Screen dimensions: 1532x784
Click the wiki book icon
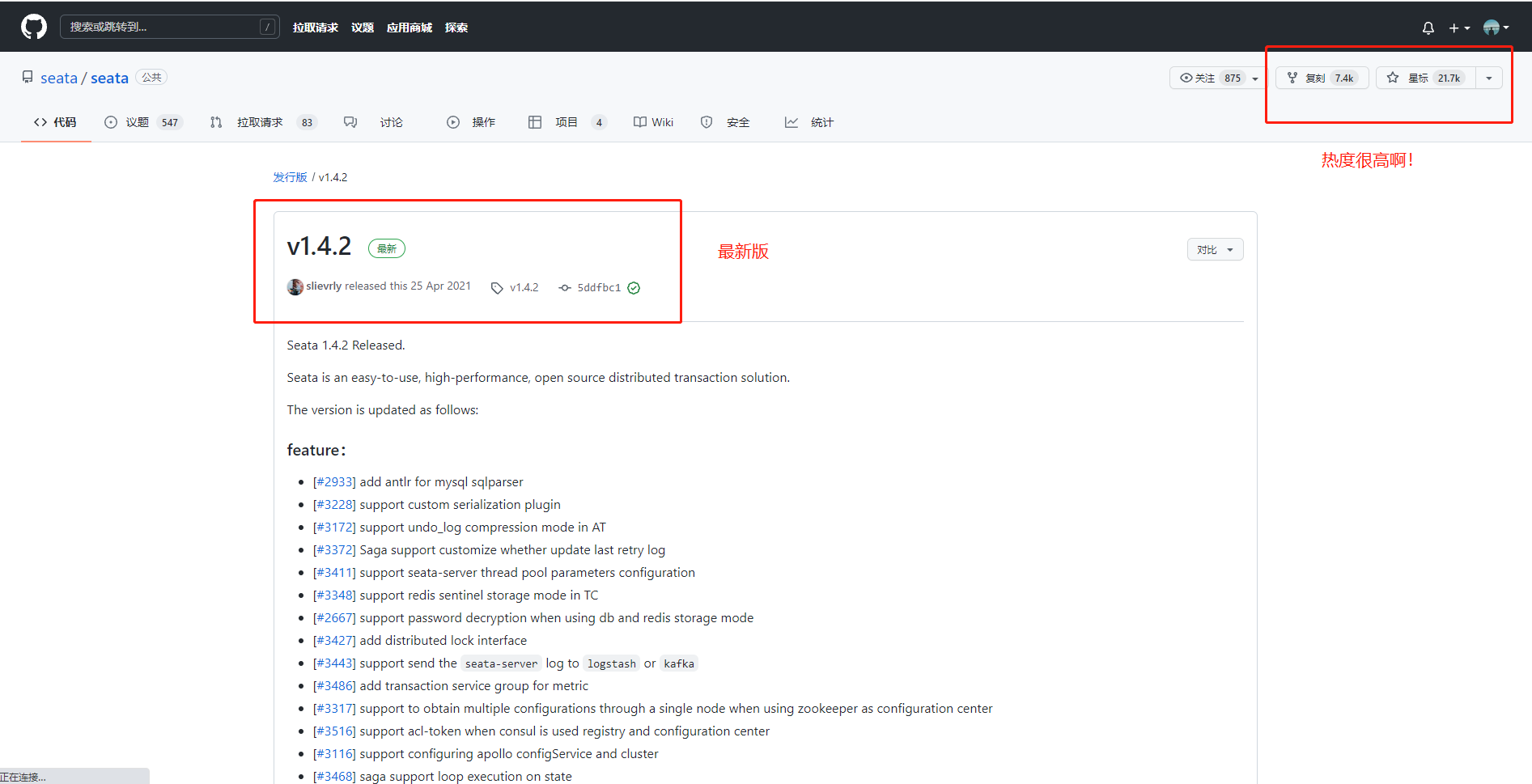click(x=640, y=122)
